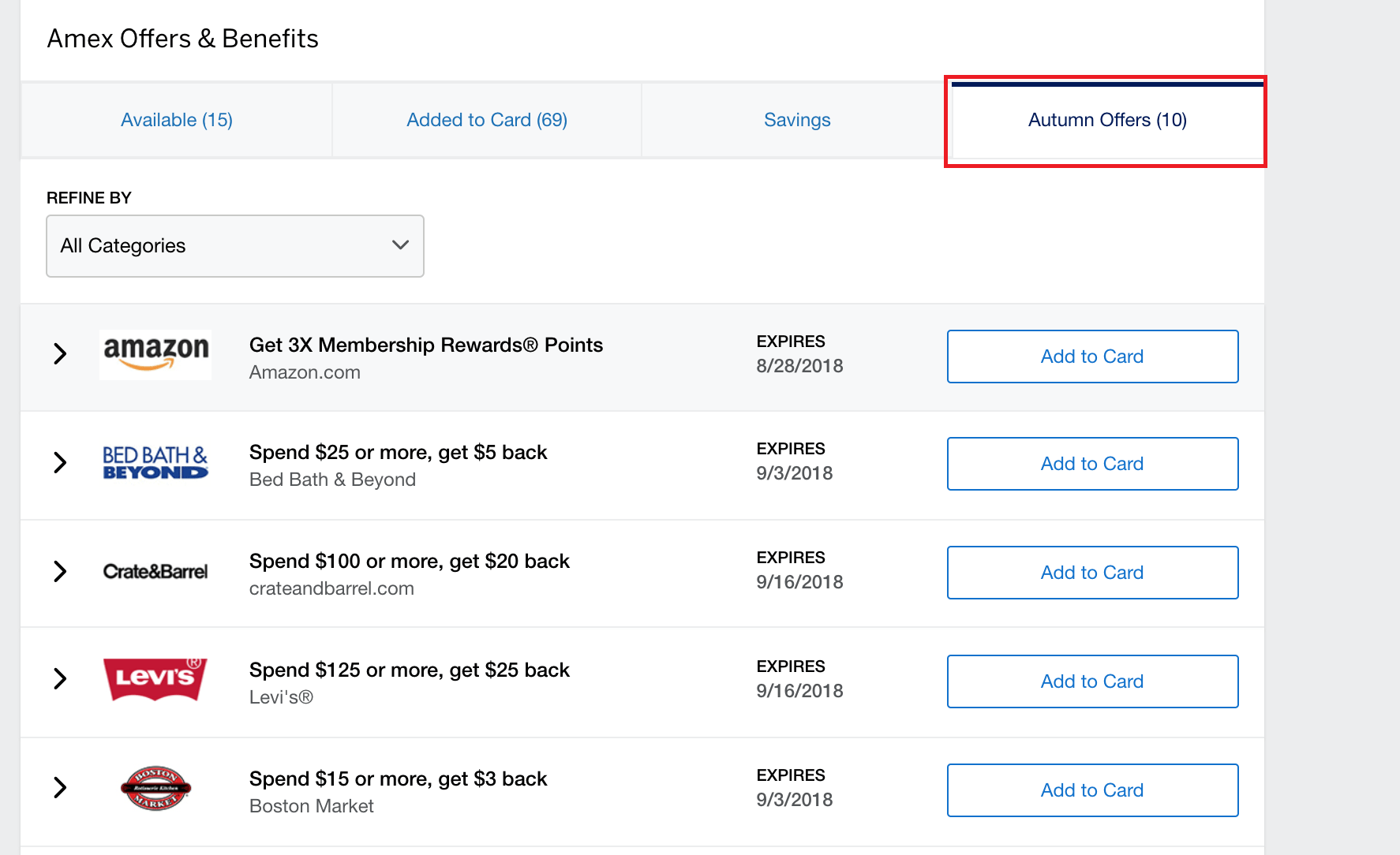Click the Boston Market logo
Screen dimensions: 1400x855
pos(155,787)
